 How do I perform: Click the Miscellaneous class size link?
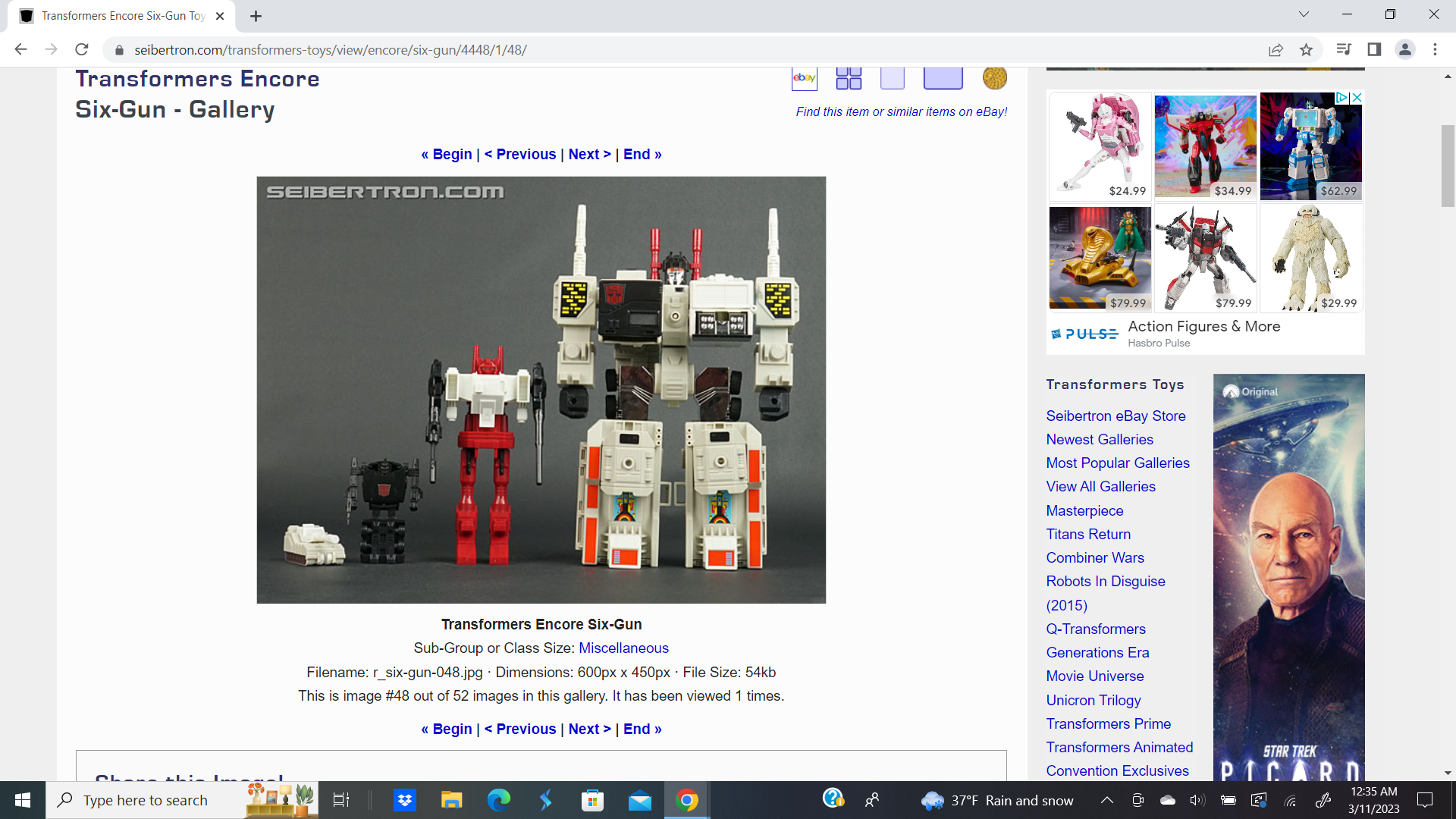[x=623, y=648]
